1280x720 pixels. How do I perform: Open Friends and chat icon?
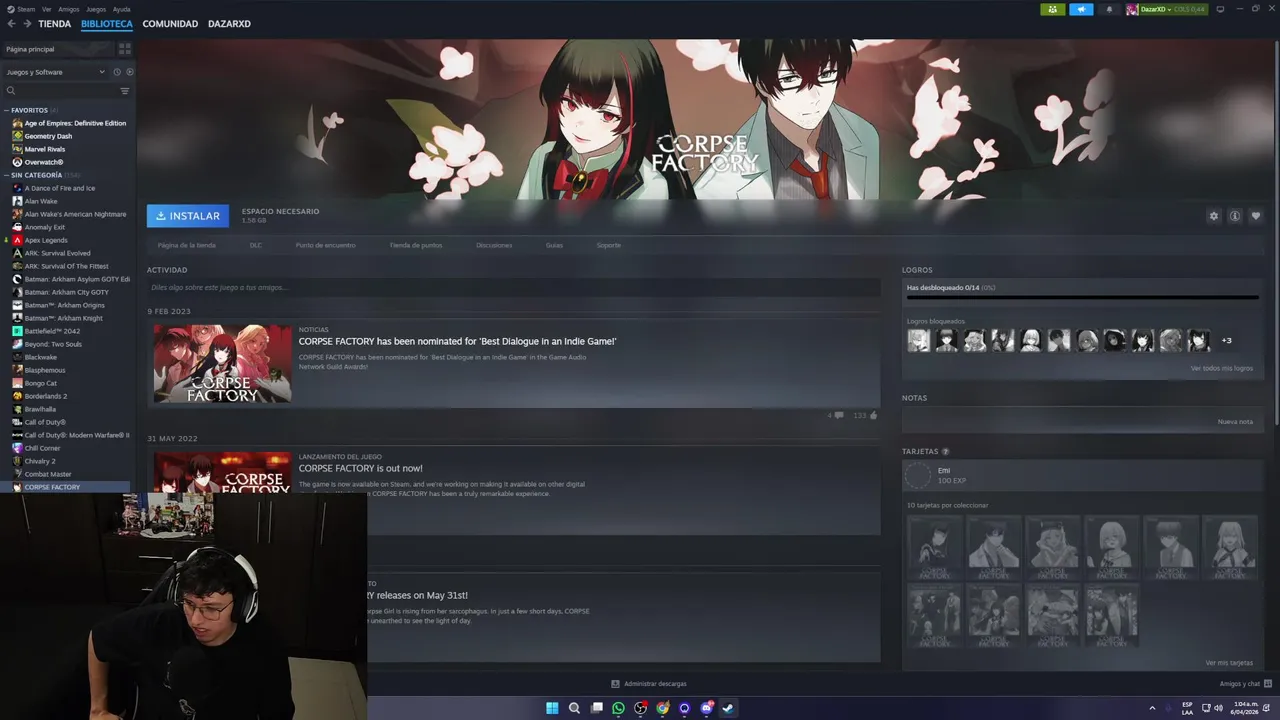tap(1266, 684)
